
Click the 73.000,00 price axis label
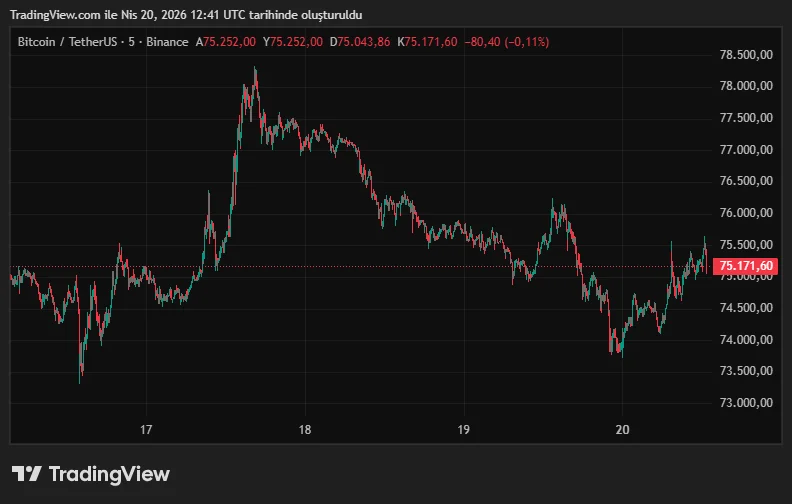point(746,403)
